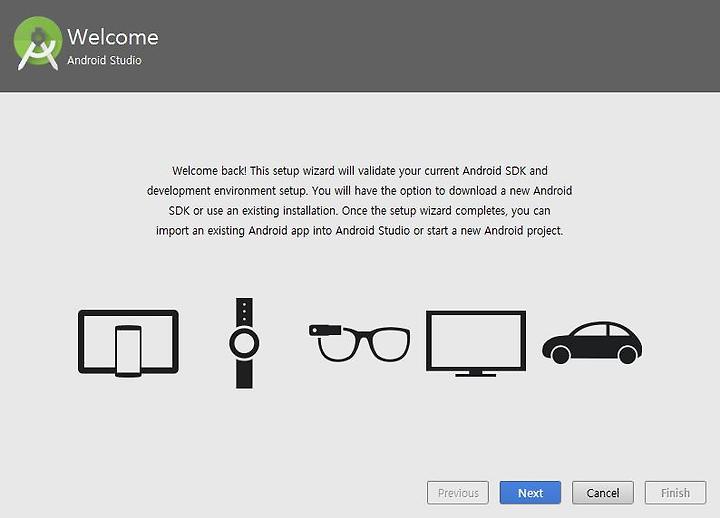
Task: Proceed with the Next button
Action: (x=530, y=493)
